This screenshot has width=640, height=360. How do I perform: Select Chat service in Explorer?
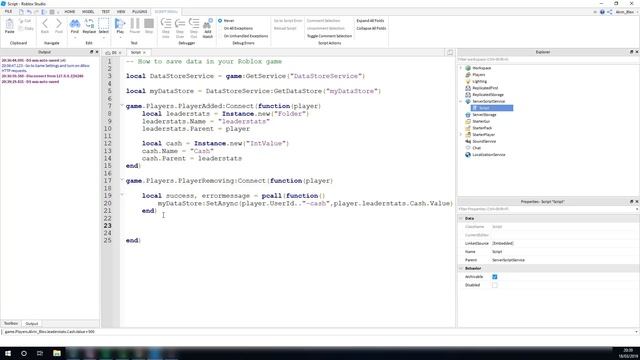(x=476, y=148)
